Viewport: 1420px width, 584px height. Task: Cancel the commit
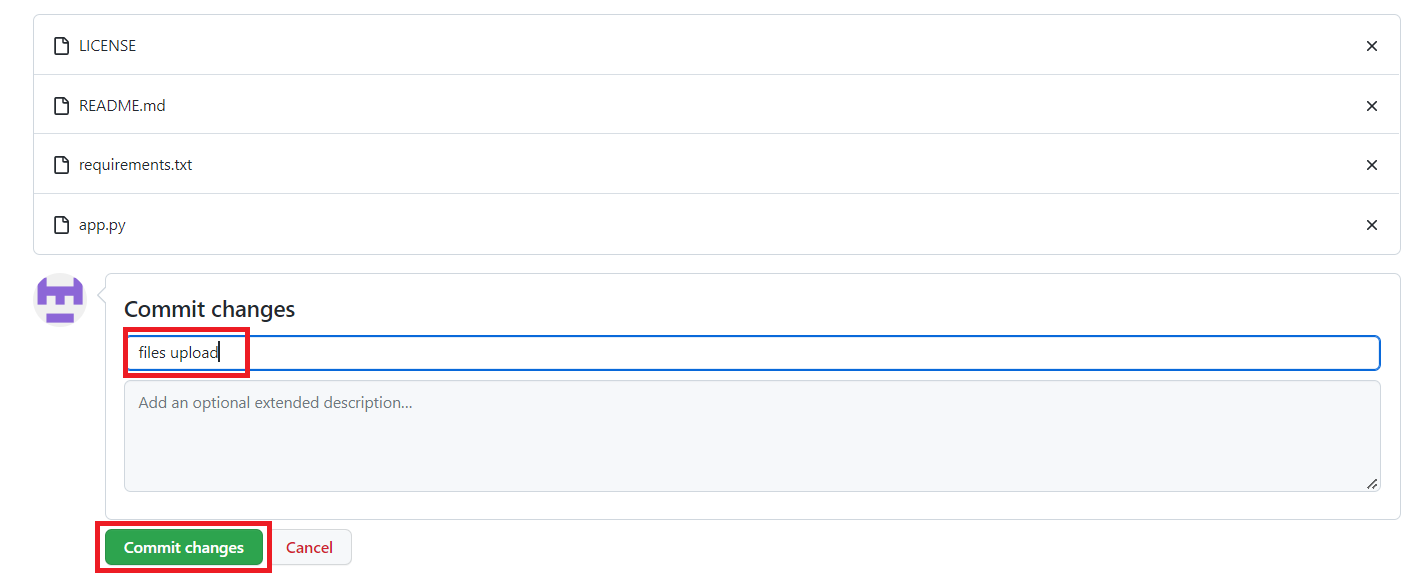(x=309, y=548)
